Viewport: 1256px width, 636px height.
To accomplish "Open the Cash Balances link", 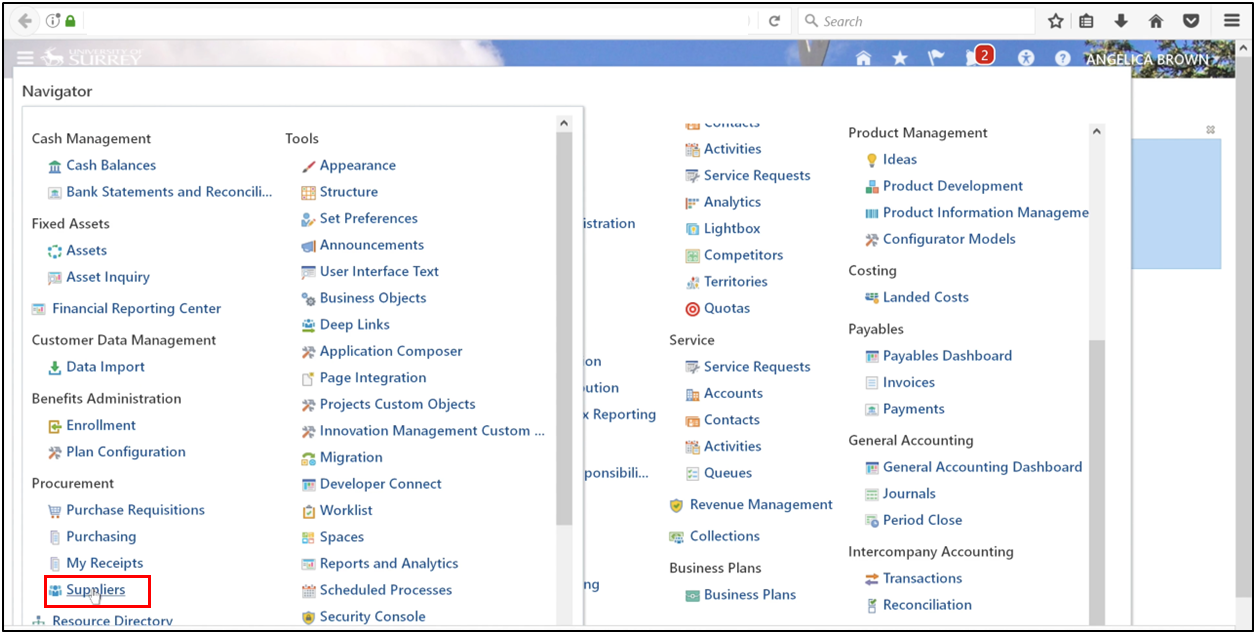I will pos(110,165).
